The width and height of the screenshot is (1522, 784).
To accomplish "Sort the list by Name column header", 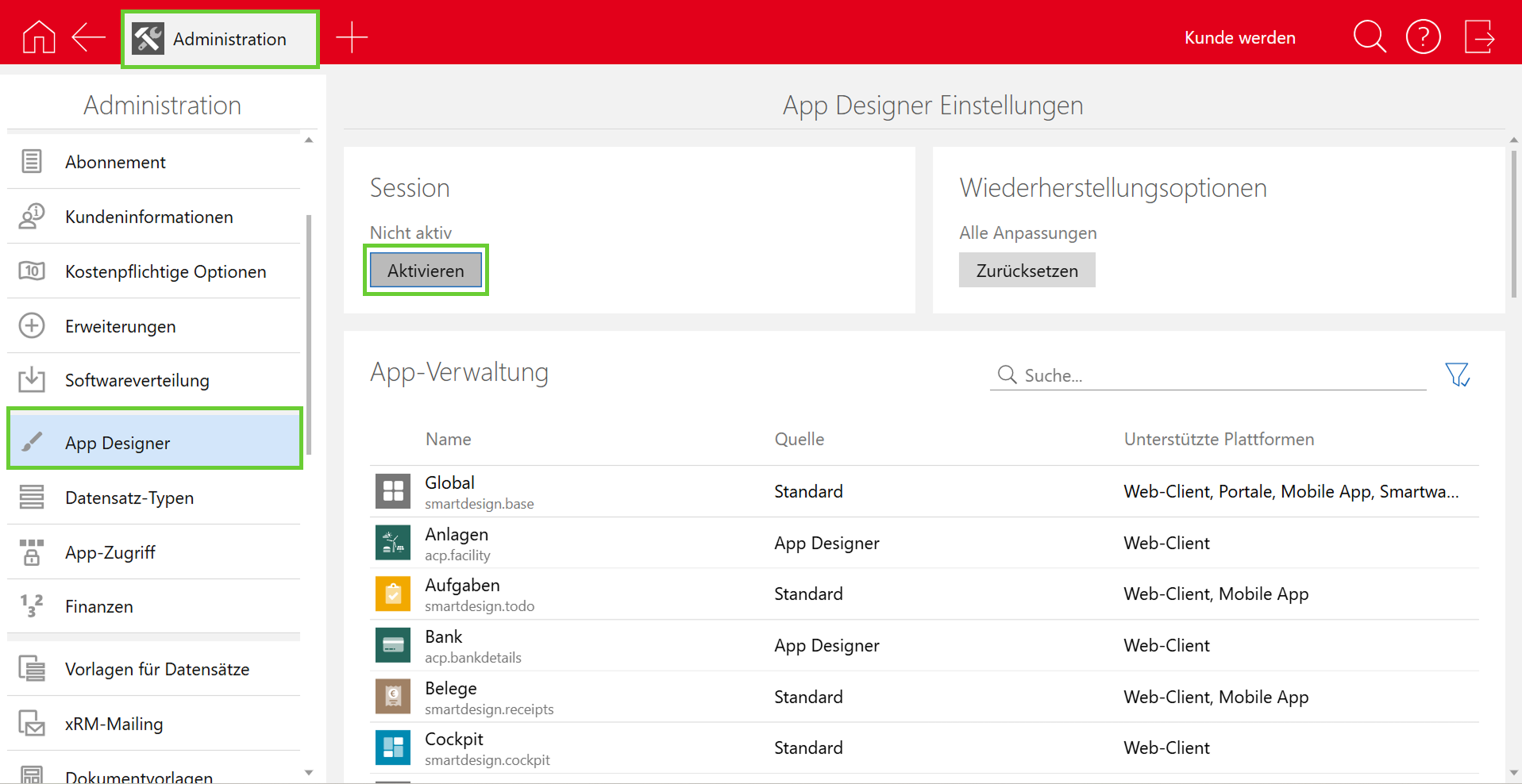I will [448, 439].
